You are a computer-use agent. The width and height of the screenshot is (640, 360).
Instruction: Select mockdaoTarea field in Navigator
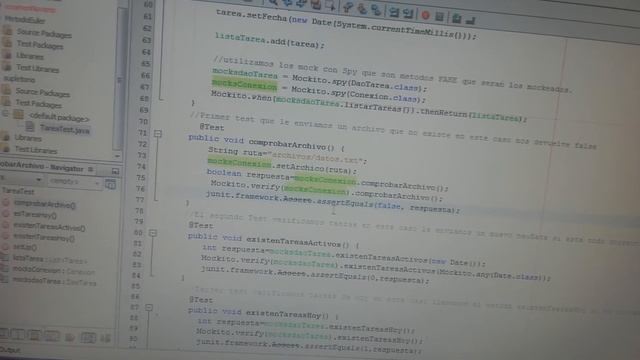click(x=54, y=281)
